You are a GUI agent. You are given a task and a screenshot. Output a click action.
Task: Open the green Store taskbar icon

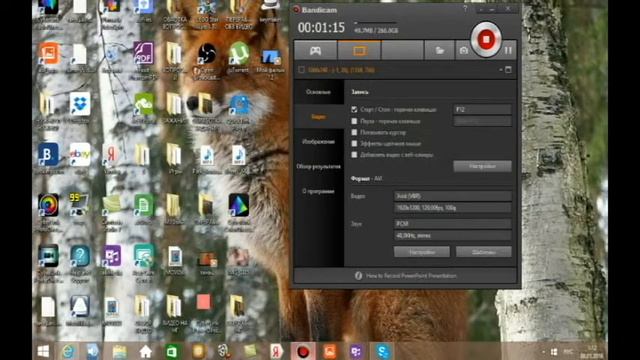[x=172, y=351]
